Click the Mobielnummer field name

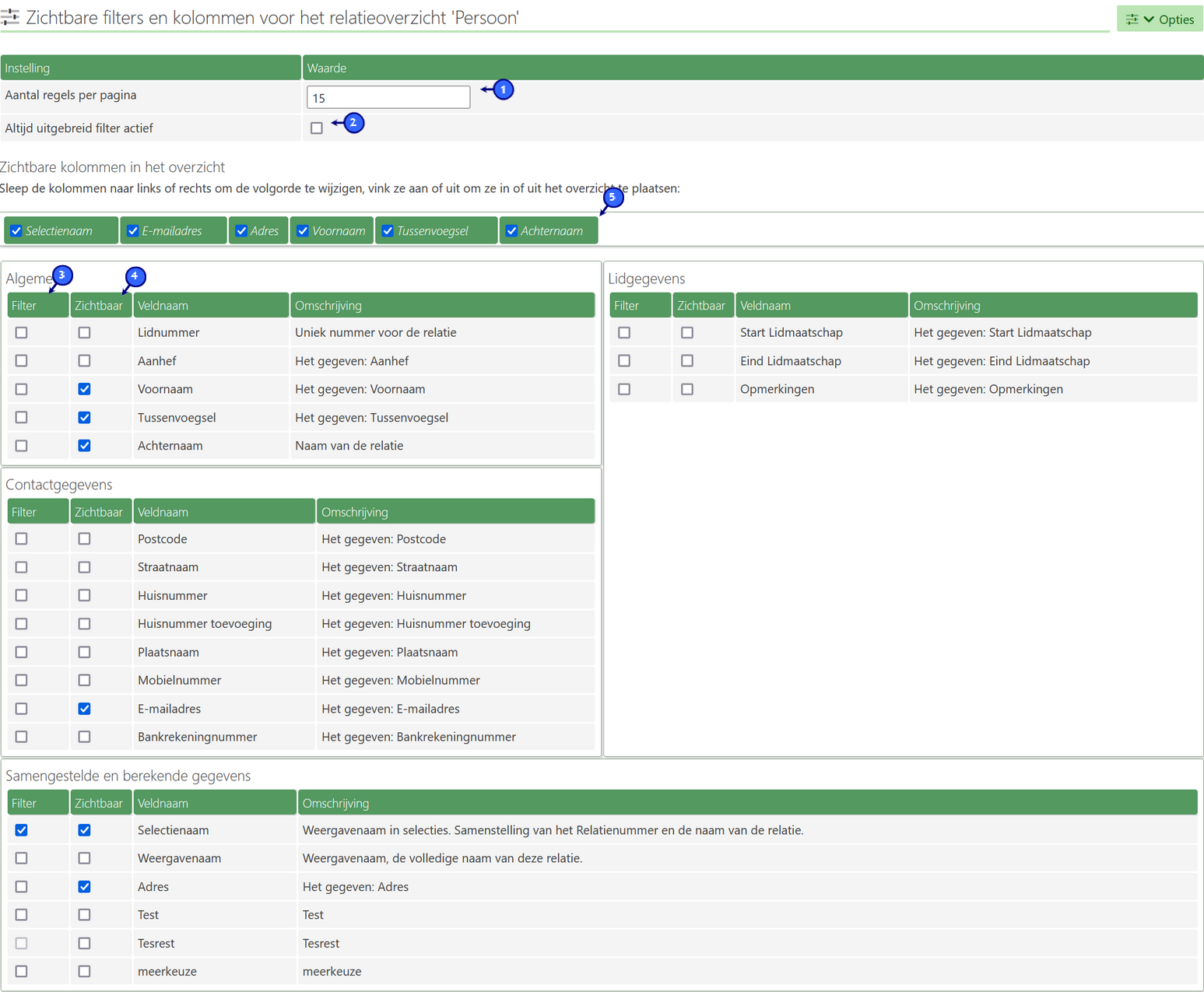pos(179,680)
